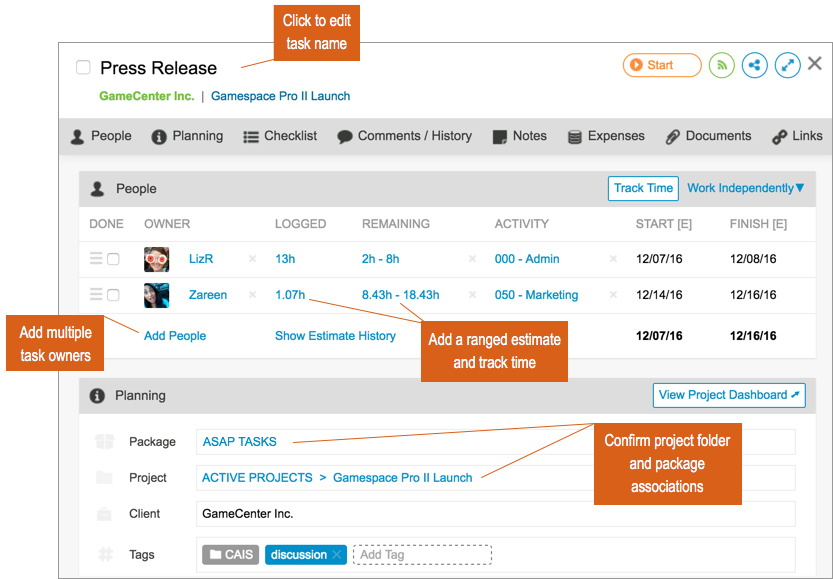
Task: Click the expand fullscreen arrows icon
Action: (788, 65)
